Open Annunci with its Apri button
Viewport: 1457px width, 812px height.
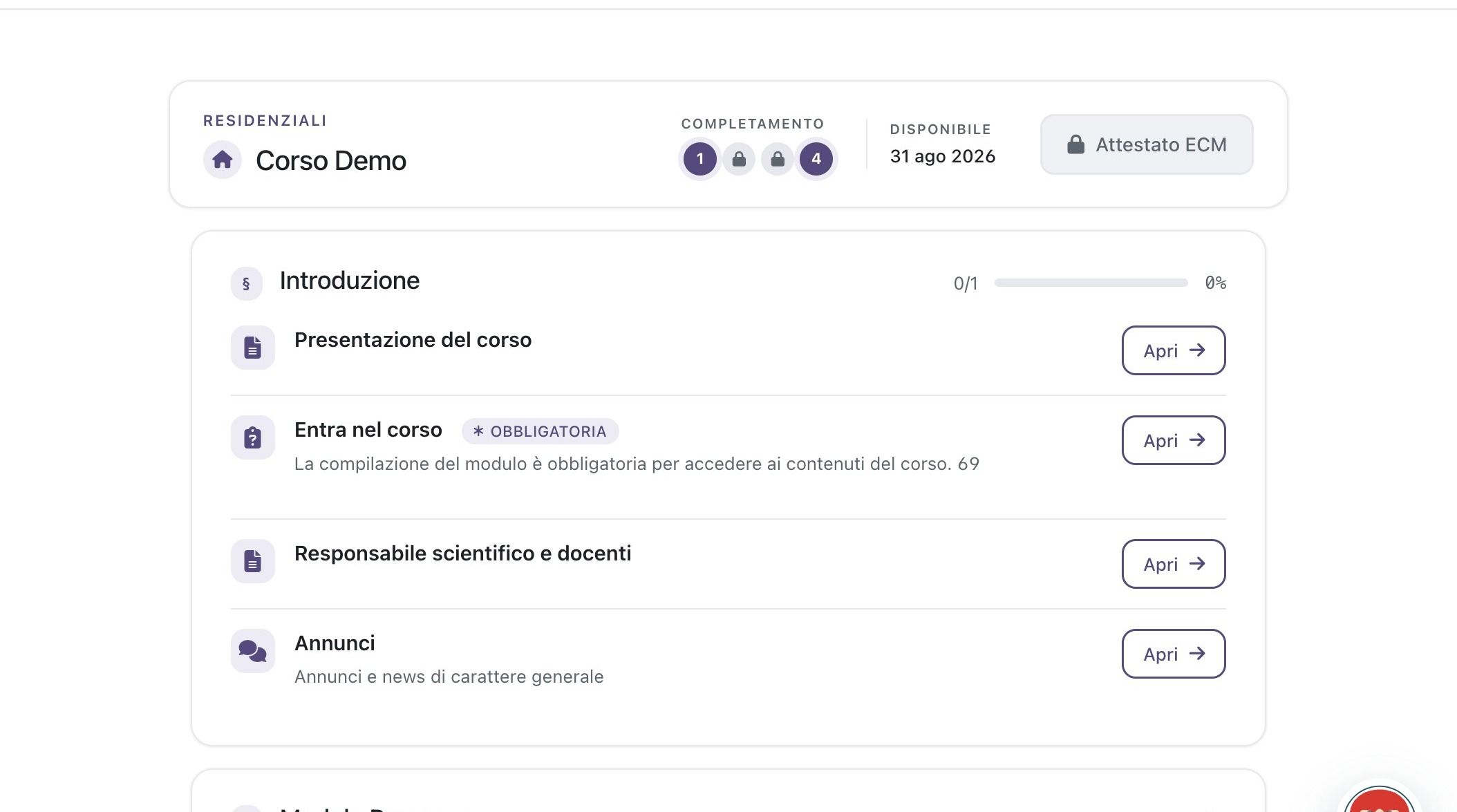point(1174,654)
